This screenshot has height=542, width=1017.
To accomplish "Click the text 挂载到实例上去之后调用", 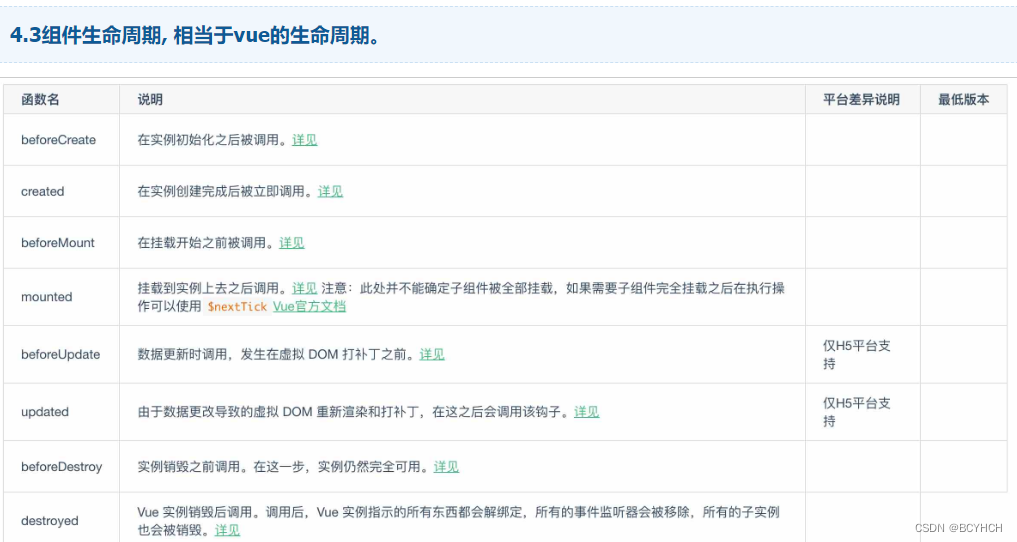I will (x=211, y=288).
